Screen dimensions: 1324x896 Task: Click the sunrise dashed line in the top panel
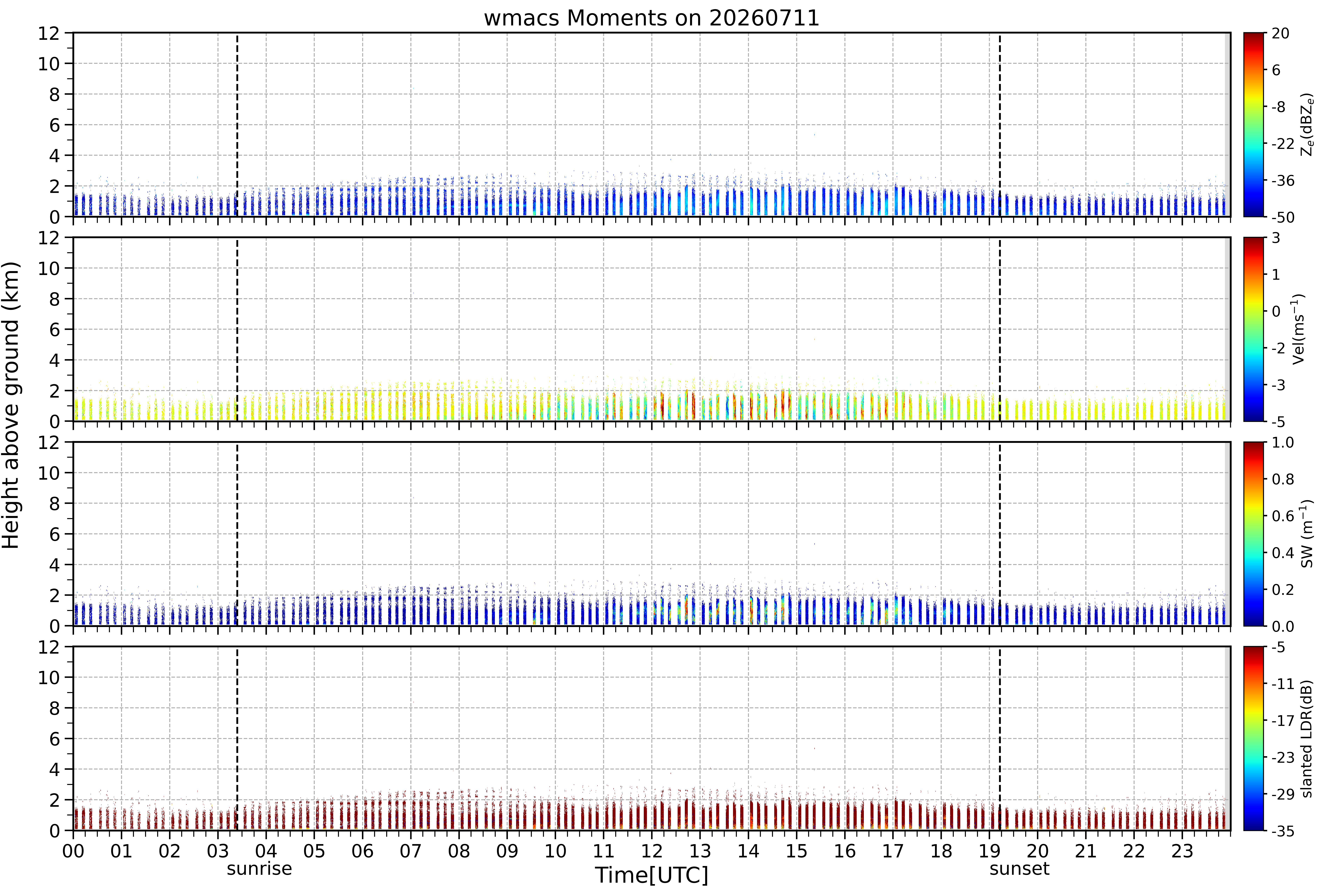237,125
